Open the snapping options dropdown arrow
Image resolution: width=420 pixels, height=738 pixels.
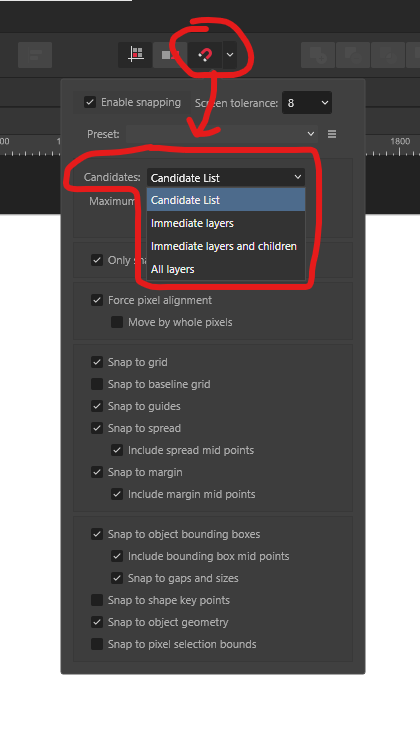pyautogui.click(x=230, y=55)
